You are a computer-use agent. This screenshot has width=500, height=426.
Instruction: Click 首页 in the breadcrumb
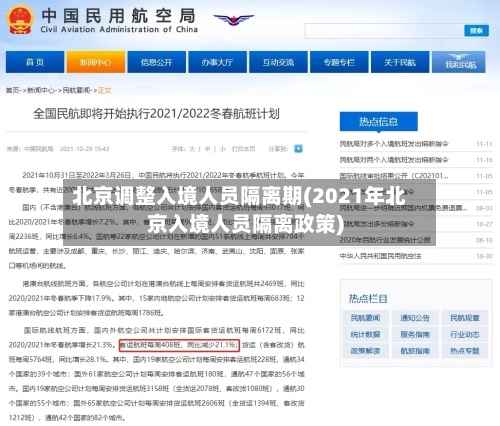12,90
